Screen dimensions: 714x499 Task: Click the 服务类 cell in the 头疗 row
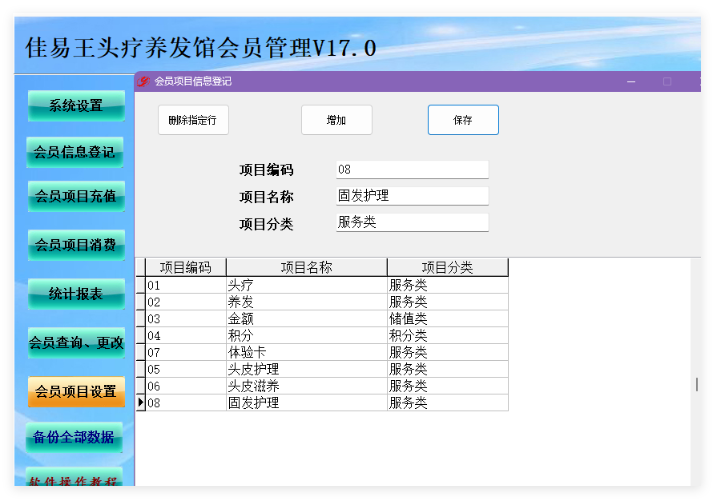448,285
